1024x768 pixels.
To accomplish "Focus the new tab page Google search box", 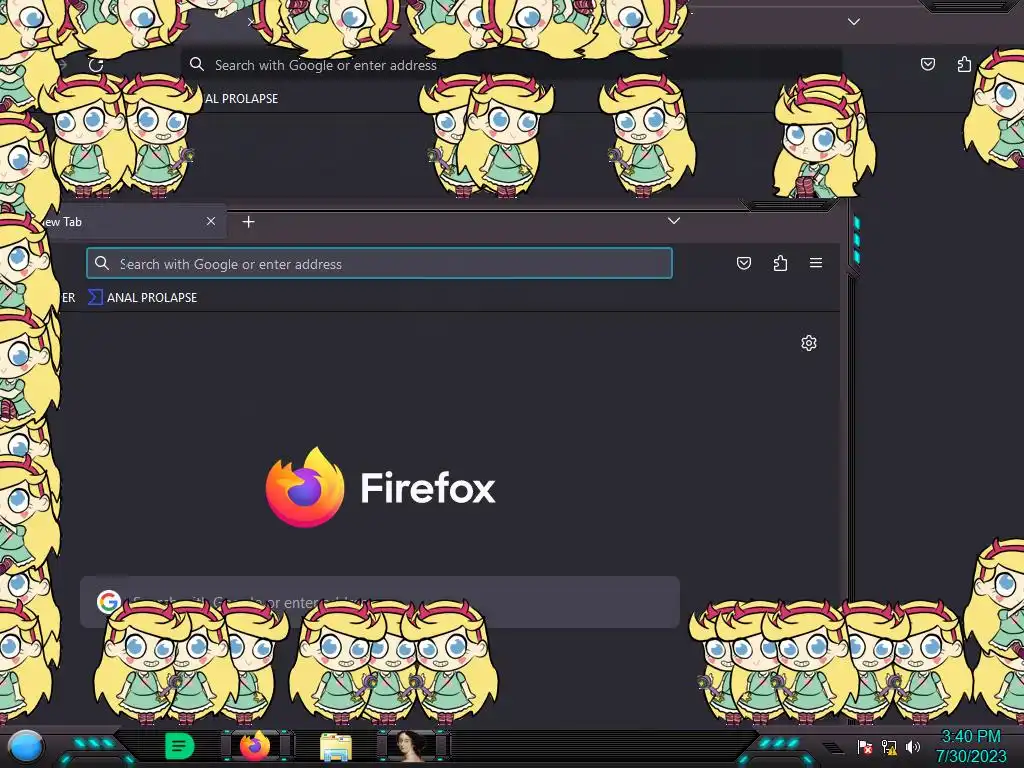I will click(x=379, y=601).
